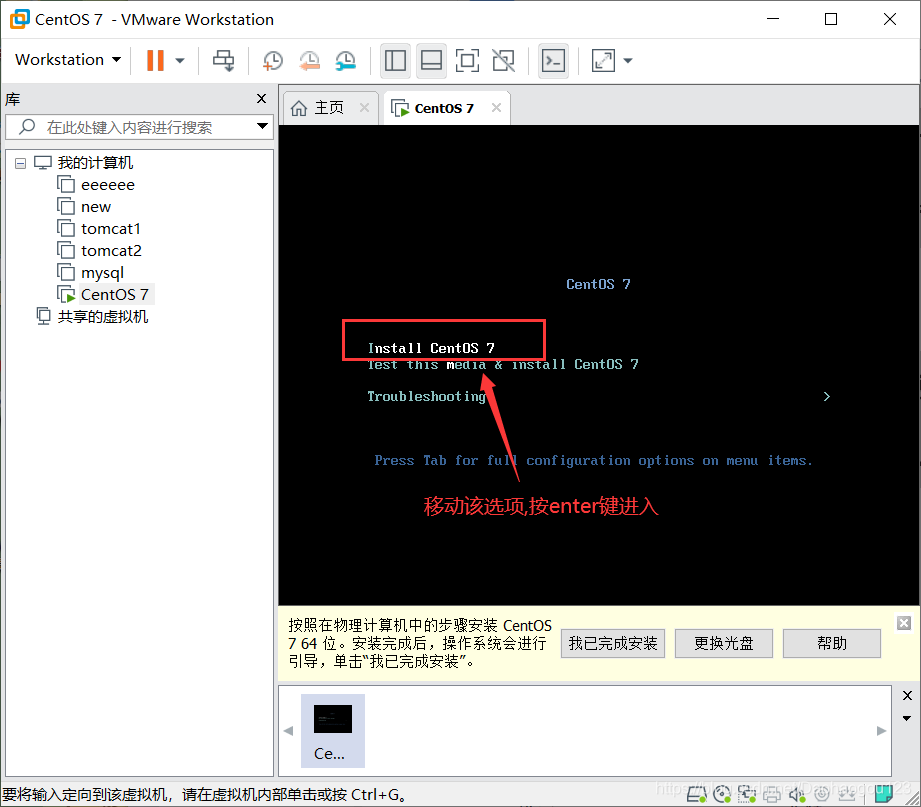
Task: Click the CentOS thumbnail in thumbnail bar
Action: (332, 731)
